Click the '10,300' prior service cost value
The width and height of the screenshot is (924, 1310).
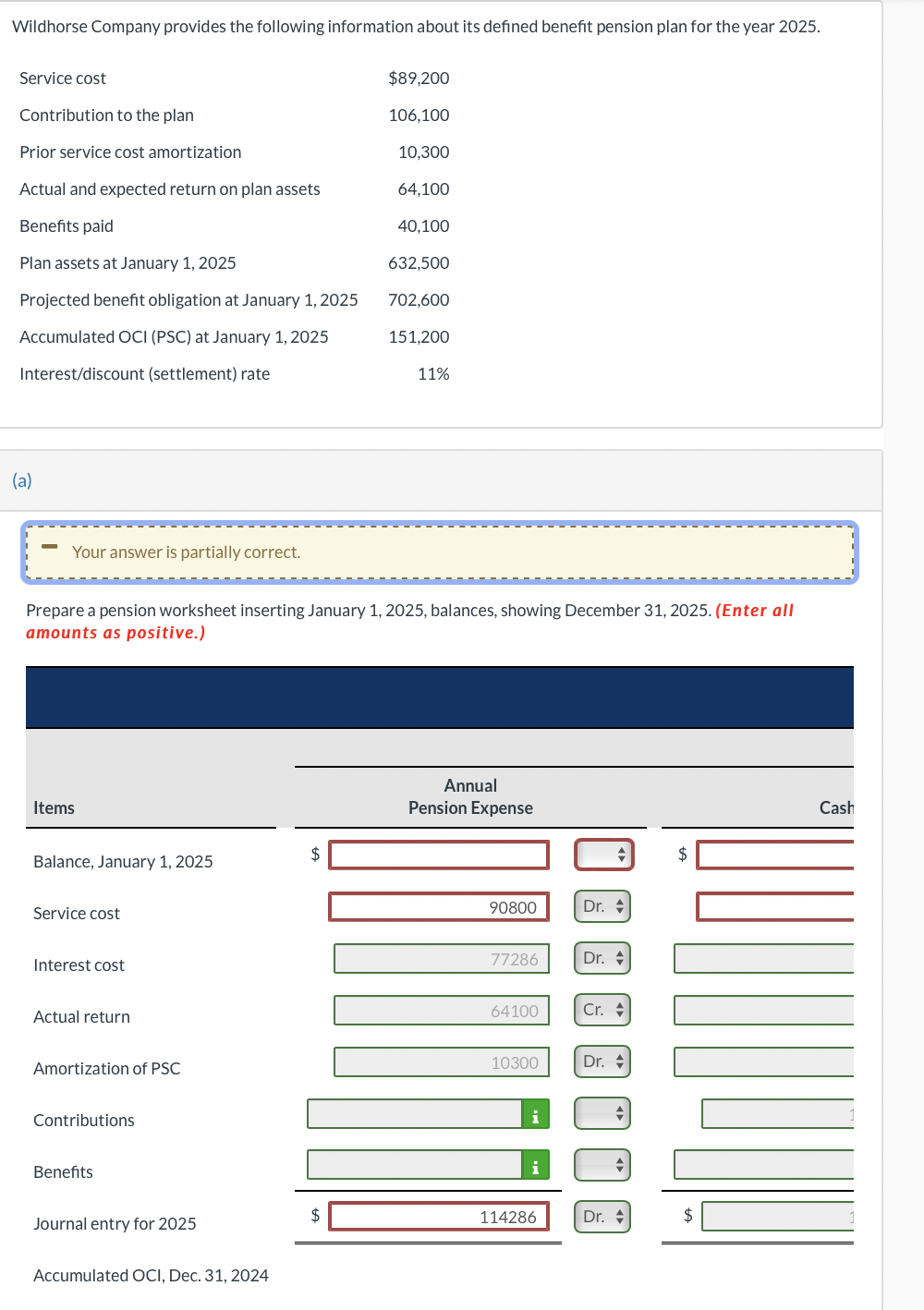tap(423, 152)
